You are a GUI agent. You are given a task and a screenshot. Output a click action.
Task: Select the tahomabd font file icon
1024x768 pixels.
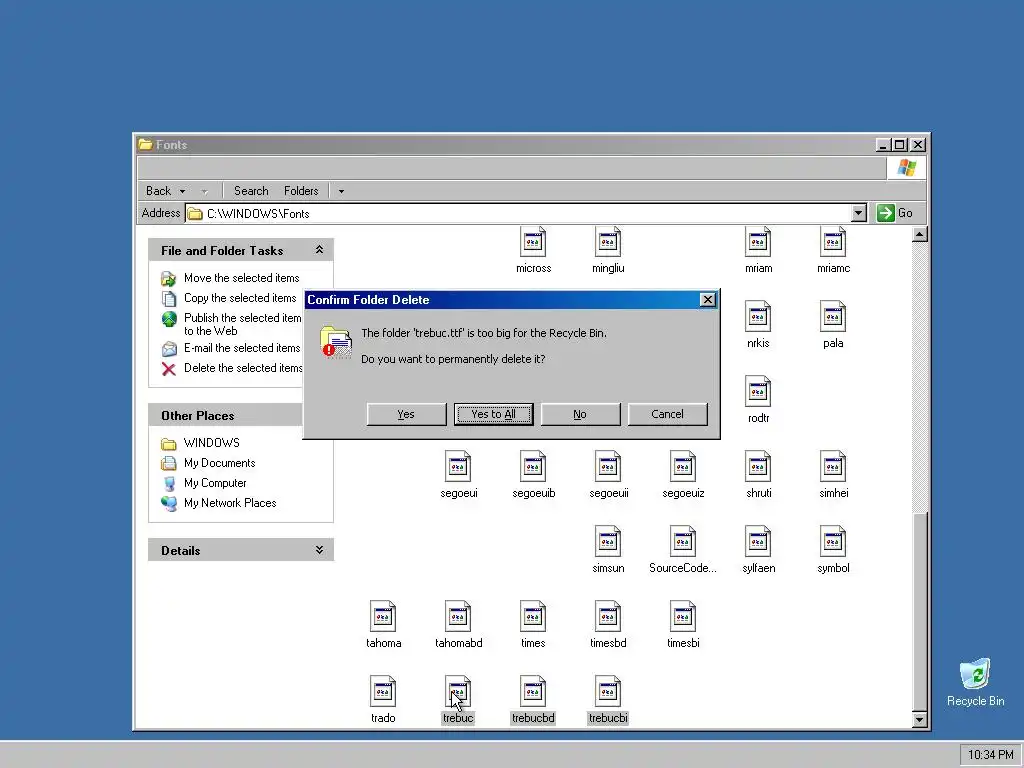point(458,617)
